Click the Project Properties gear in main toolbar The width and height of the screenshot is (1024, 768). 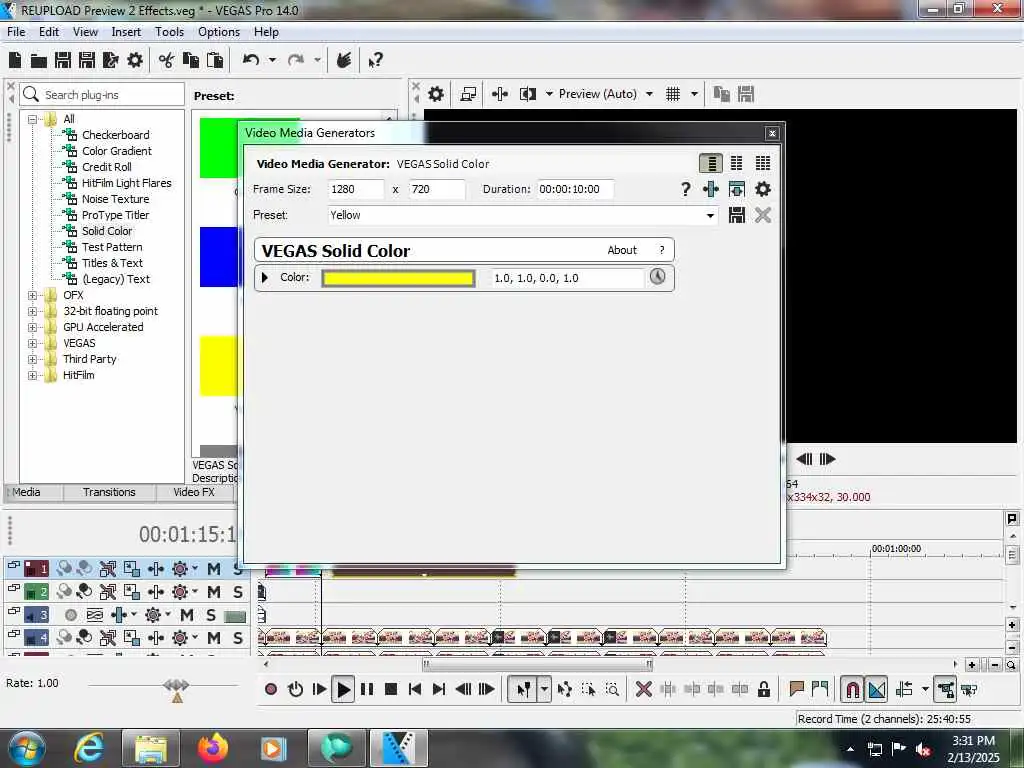135,61
